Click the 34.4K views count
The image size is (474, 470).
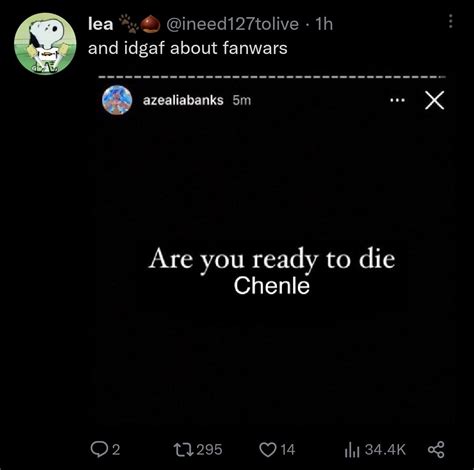pos(385,450)
